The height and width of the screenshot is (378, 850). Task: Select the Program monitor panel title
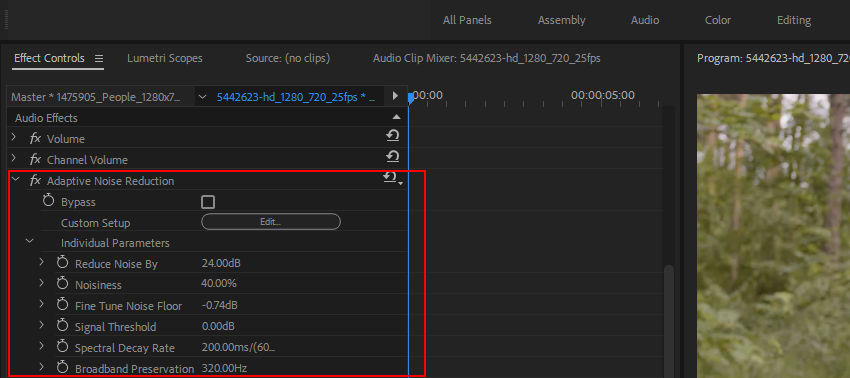coord(773,58)
